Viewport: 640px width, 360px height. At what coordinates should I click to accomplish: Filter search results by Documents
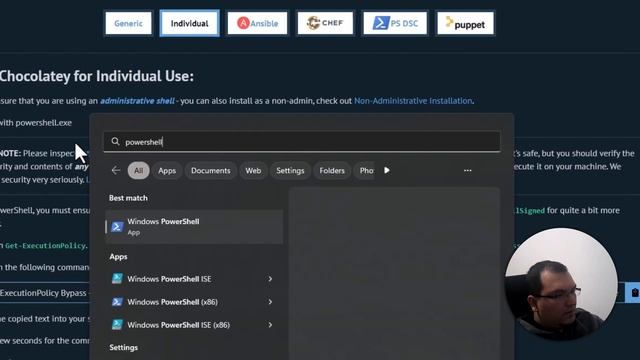[211, 171]
